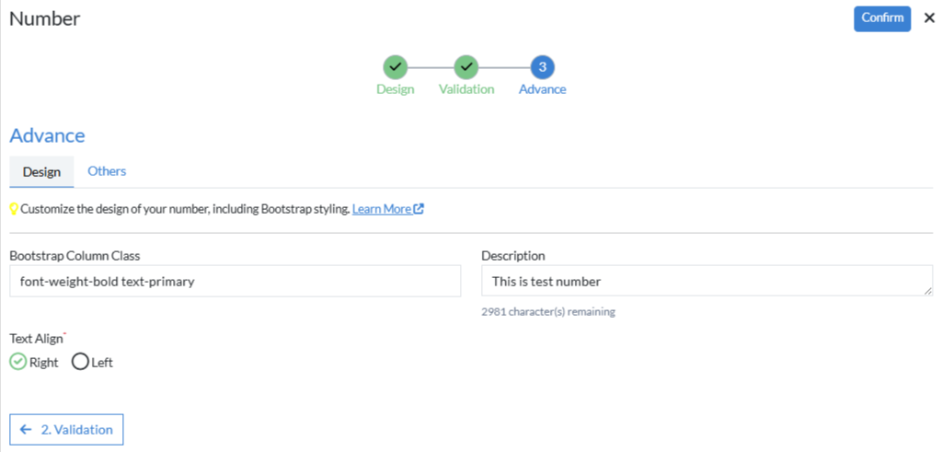This screenshot has width=942, height=452.
Task: Select the step 3 circle in the stepper
Action: [542, 67]
